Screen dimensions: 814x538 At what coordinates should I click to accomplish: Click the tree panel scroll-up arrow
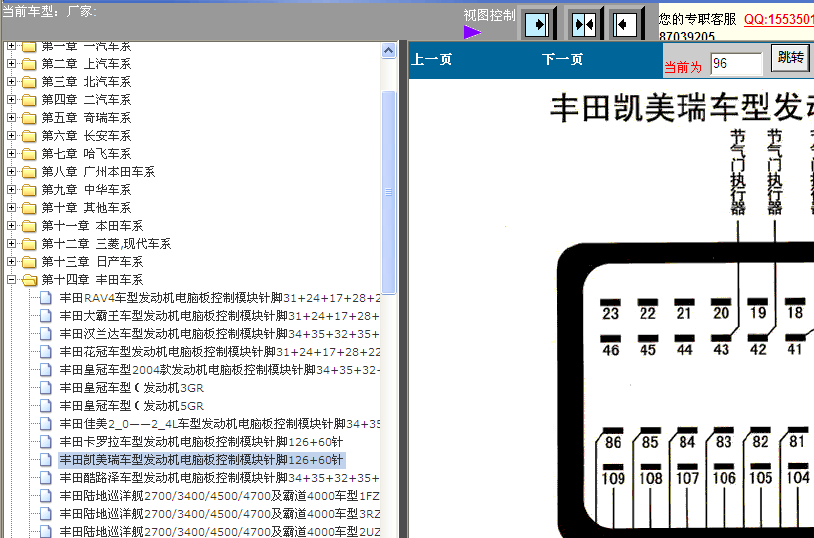[388, 50]
